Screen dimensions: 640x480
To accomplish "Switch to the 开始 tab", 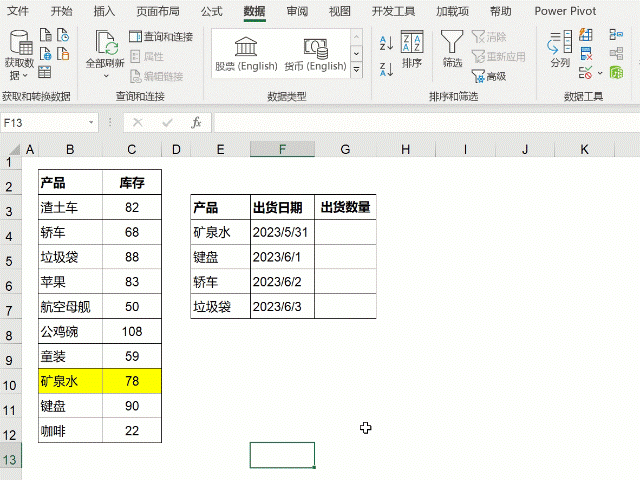I will click(61, 11).
